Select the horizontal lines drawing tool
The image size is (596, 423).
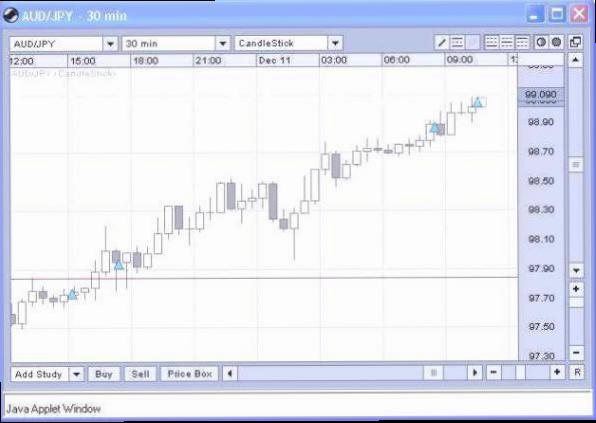click(457, 43)
